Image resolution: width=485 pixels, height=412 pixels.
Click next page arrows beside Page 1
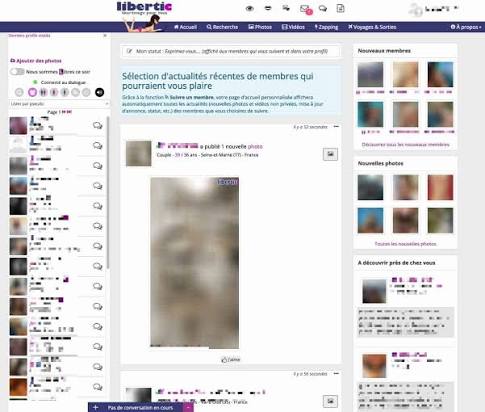(x=67, y=112)
